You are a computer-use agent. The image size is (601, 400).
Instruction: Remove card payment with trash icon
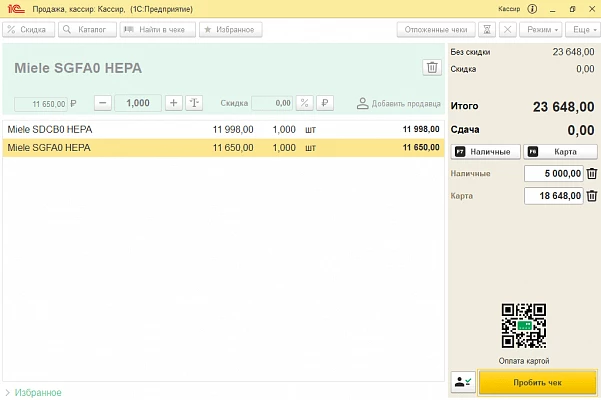point(592,196)
